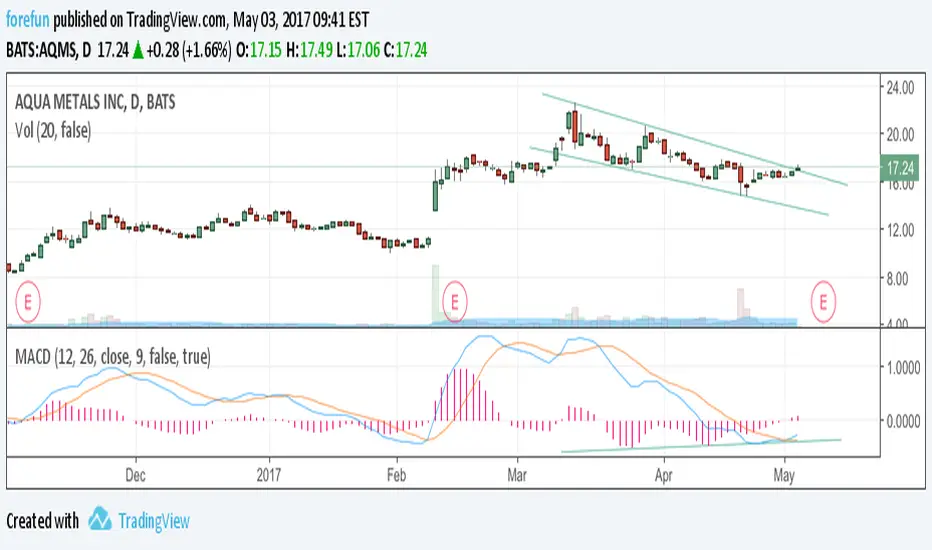Image resolution: width=932 pixels, height=550 pixels.
Task: Click the MACD (12, 26, close, 9, false, true) label
Action: (113, 357)
